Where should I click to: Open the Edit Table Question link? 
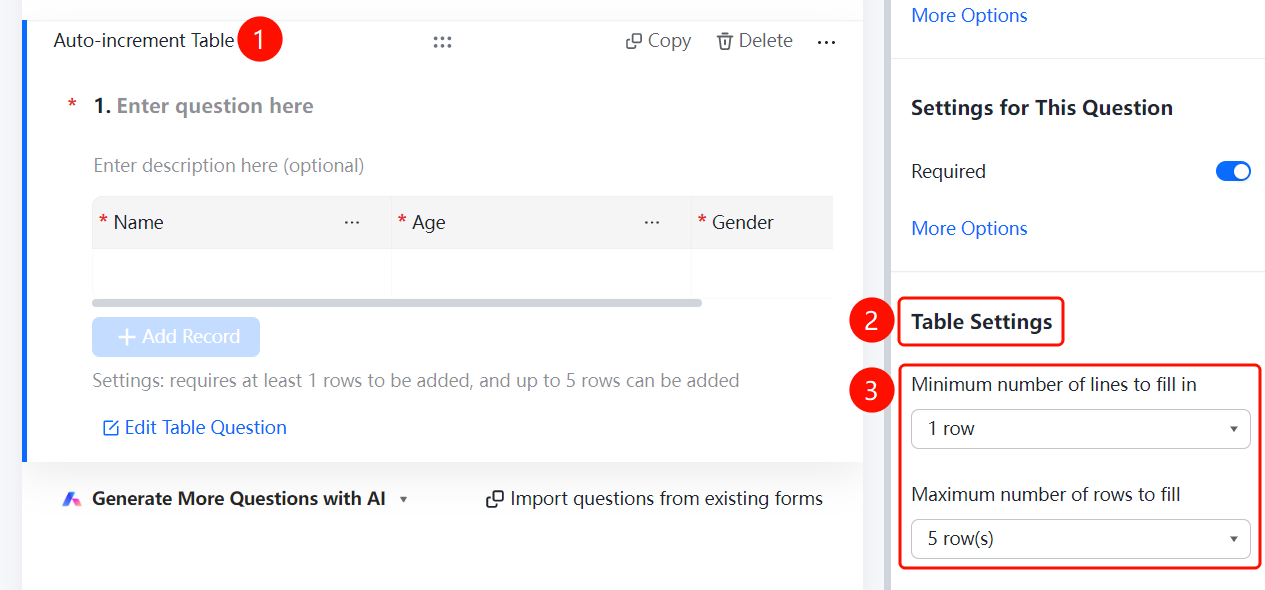[195, 428]
